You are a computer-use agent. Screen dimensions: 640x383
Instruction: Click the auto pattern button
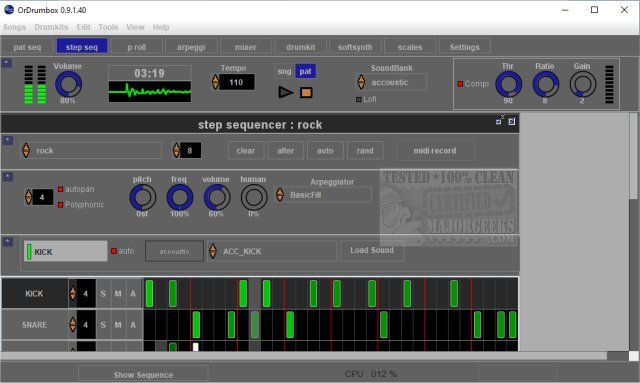[x=325, y=151]
